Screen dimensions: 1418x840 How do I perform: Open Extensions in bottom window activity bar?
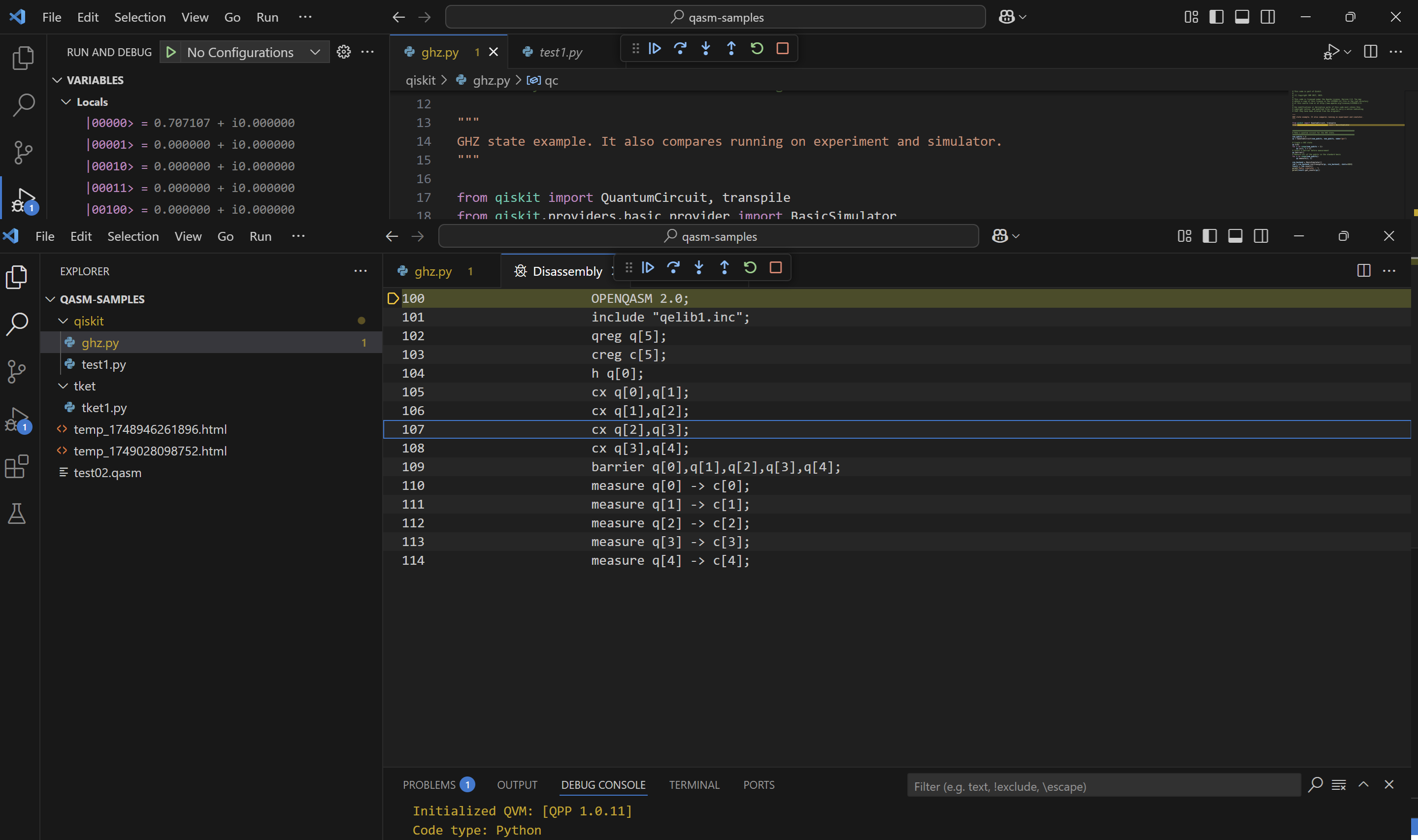point(16,467)
